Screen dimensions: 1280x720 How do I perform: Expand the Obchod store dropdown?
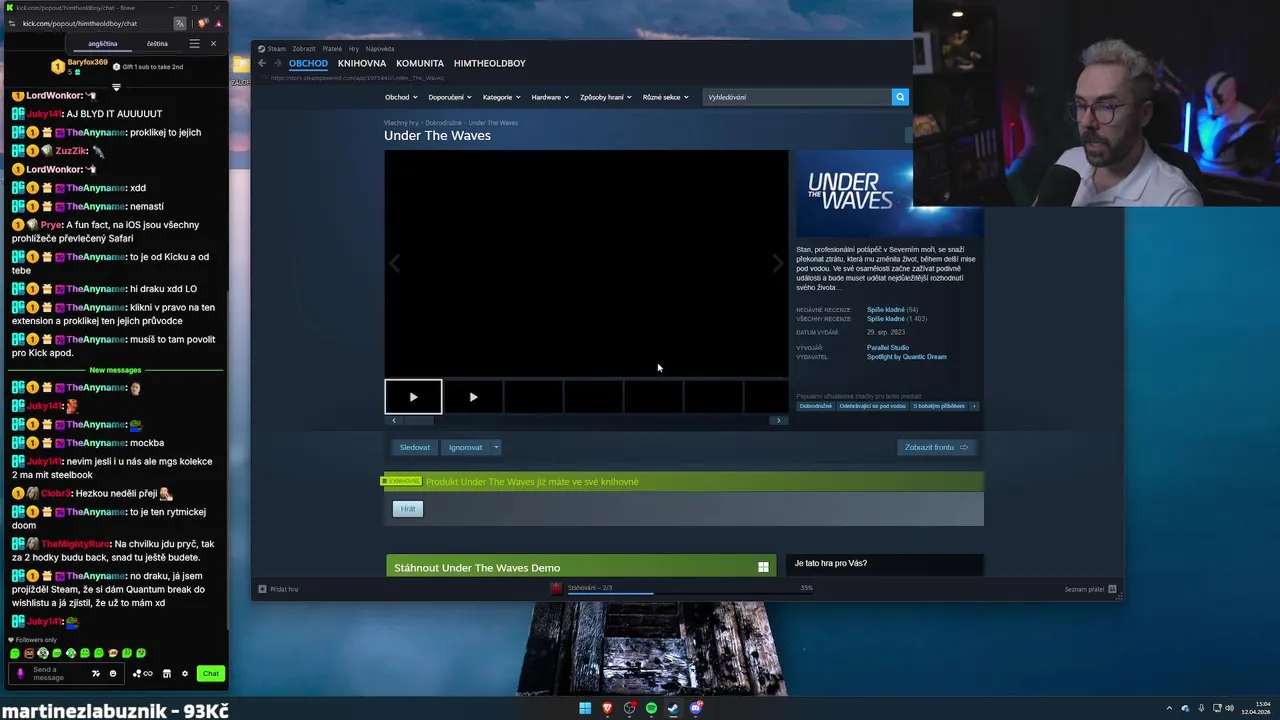pos(401,97)
